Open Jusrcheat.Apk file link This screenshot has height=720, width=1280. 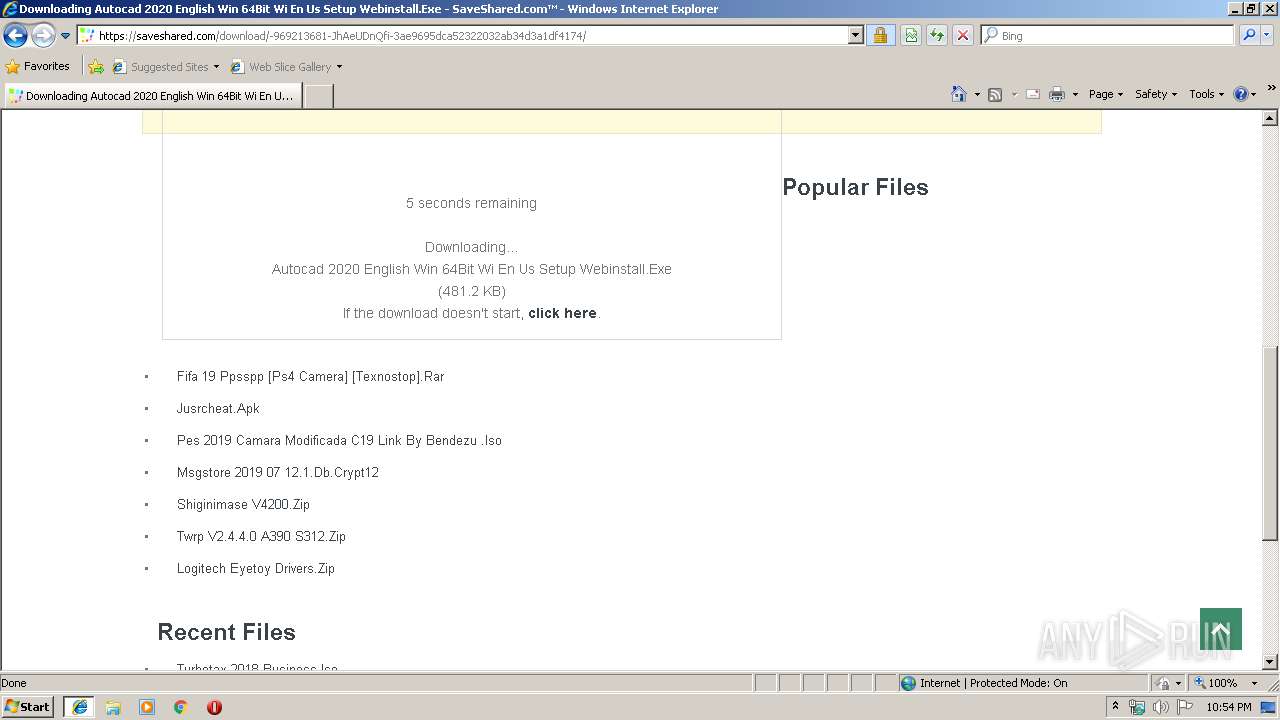tap(218, 409)
